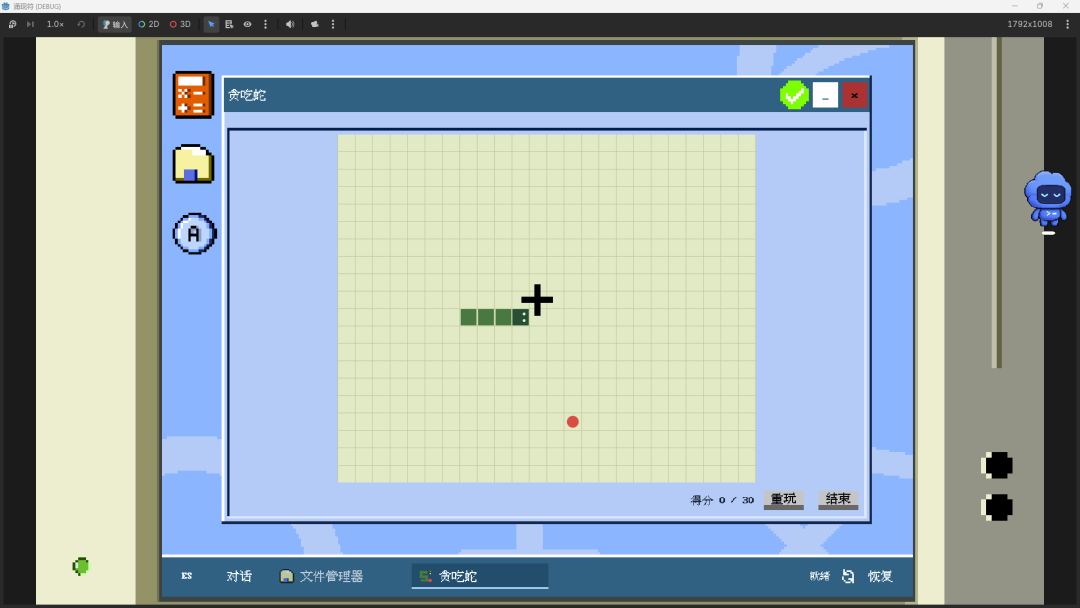Open the three-dot menu next to 1792x1008
The height and width of the screenshot is (608, 1080).
[x=1068, y=24]
